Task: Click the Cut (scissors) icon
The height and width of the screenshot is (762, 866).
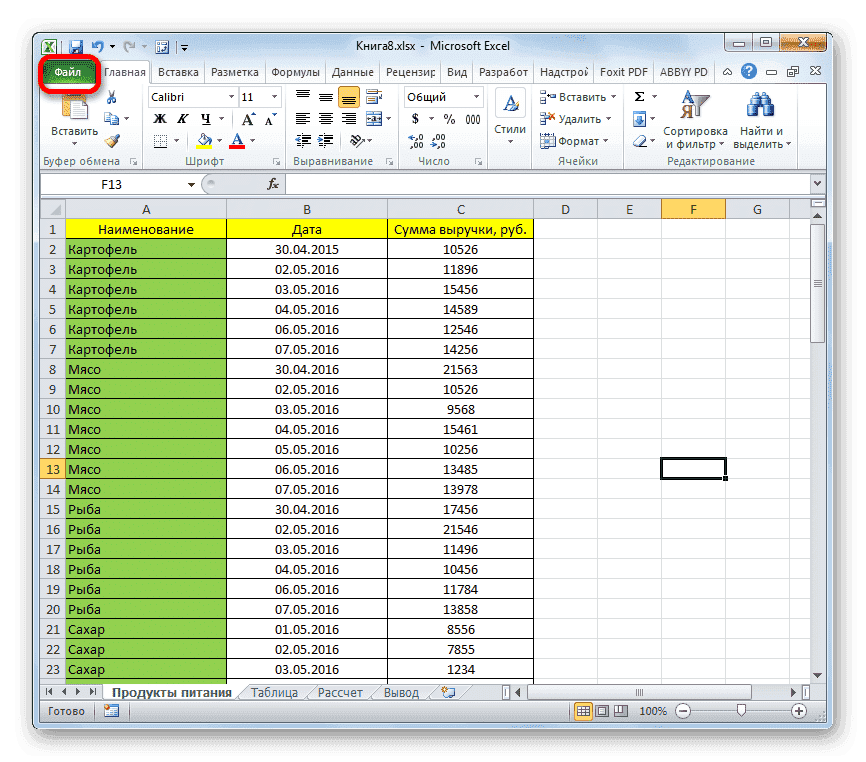Action: point(111,97)
